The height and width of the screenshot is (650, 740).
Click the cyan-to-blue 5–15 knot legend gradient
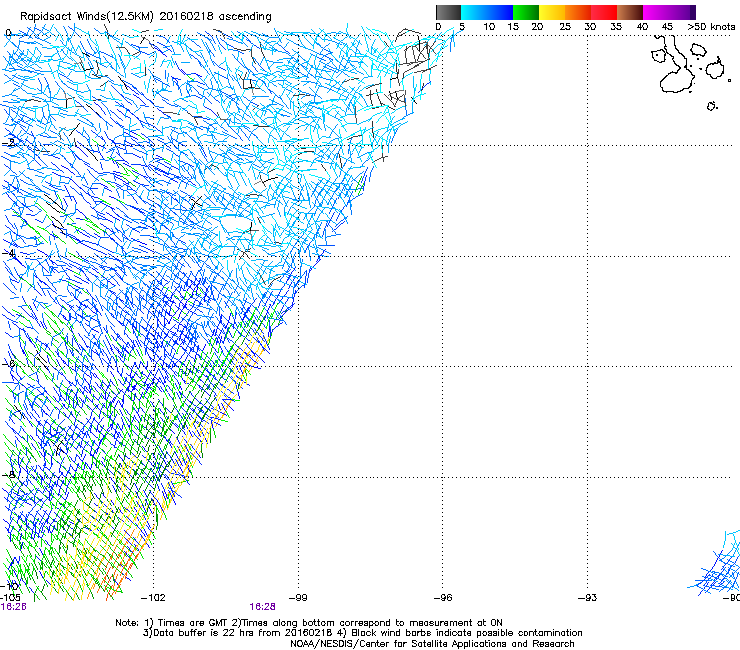click(487, 12)
